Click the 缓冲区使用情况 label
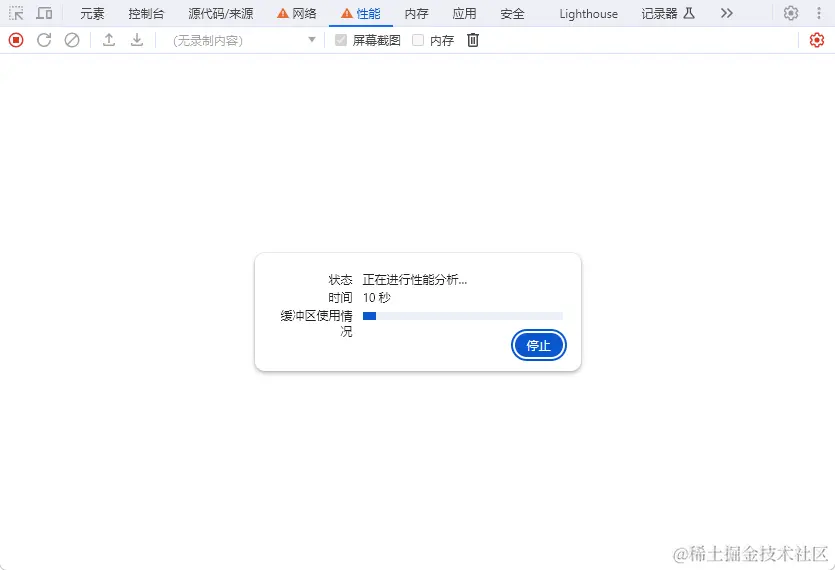The height and width of the screenshot is (570, 835). (x=316, y=323)
